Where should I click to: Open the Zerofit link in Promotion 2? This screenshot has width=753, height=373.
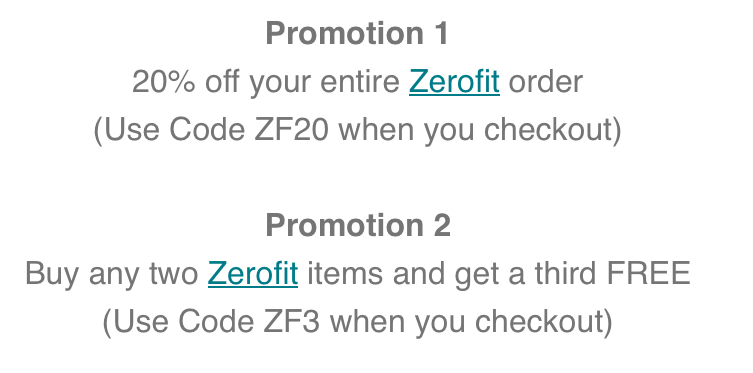[253, 274]
